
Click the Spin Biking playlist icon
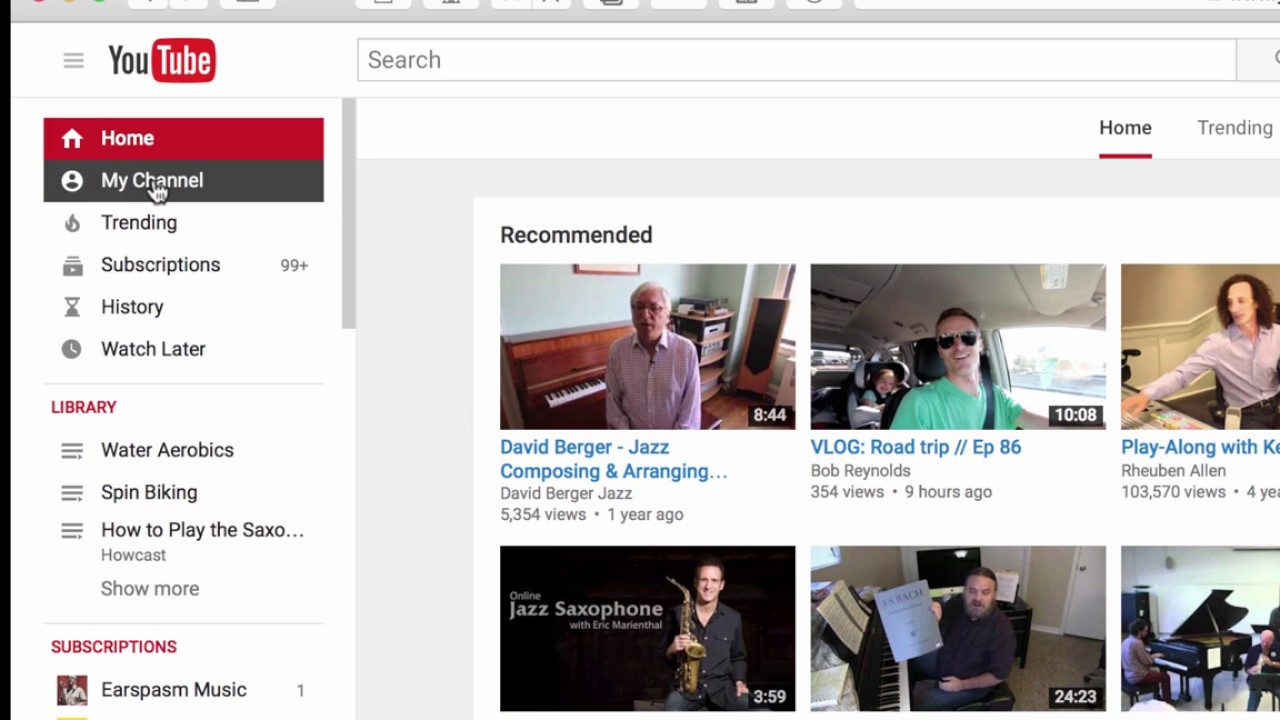pos(72,492)
